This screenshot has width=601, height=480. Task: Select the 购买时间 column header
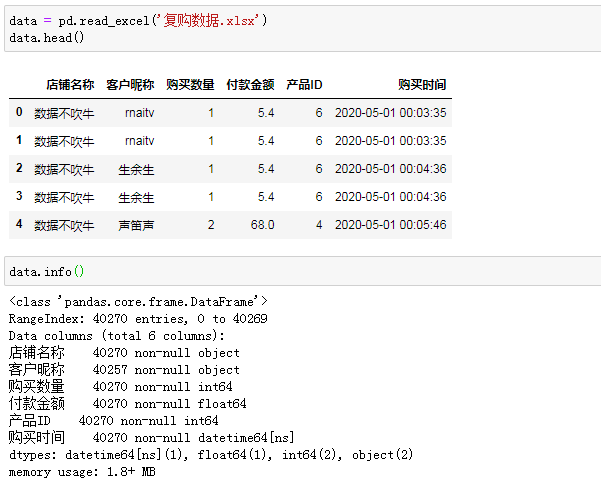click(x=422, y=84)
